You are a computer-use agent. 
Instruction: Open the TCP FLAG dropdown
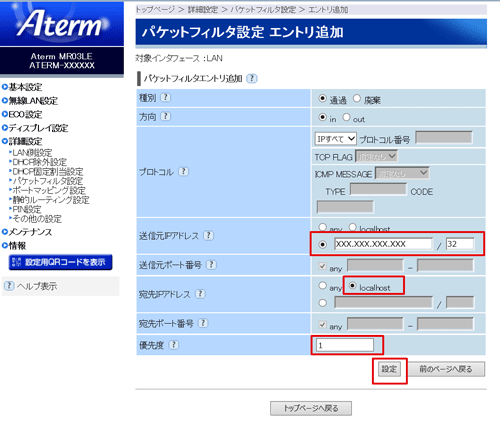tap(376, 156)
